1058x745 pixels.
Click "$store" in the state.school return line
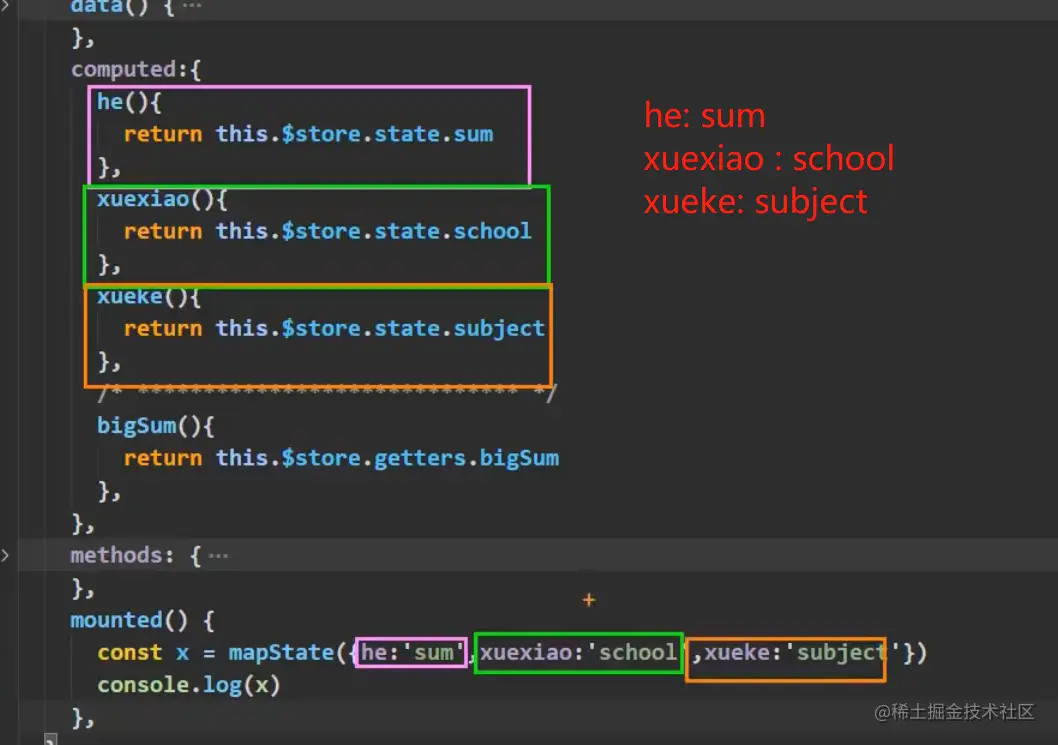321,231
